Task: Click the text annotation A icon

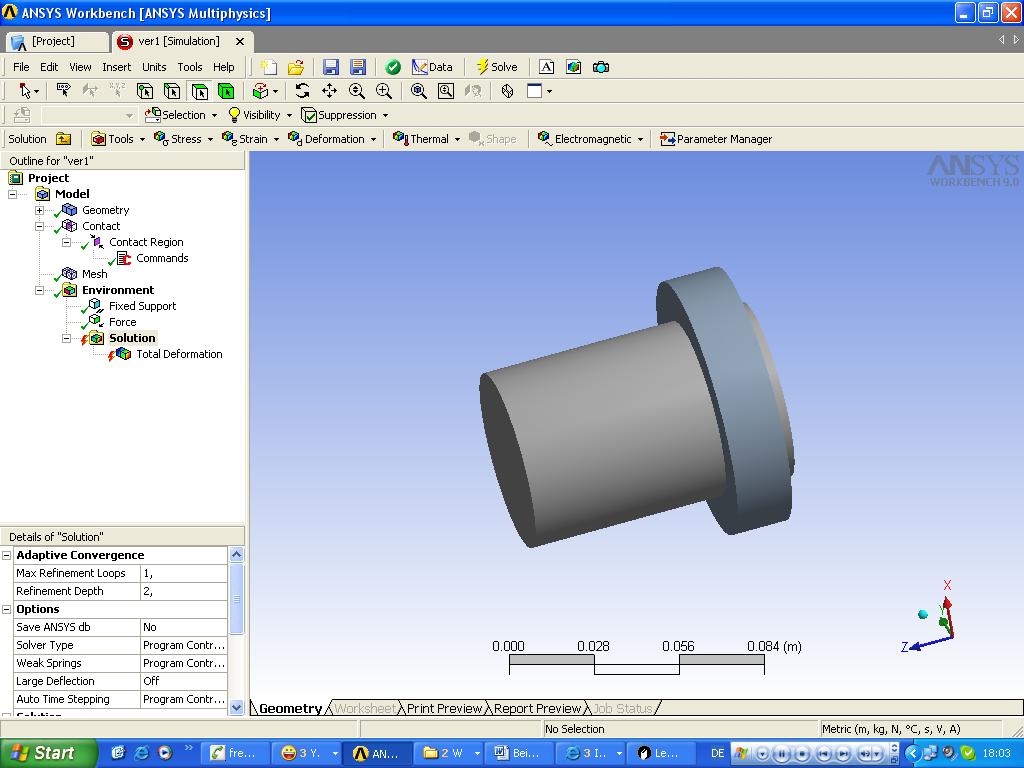Action: point(547,67)
